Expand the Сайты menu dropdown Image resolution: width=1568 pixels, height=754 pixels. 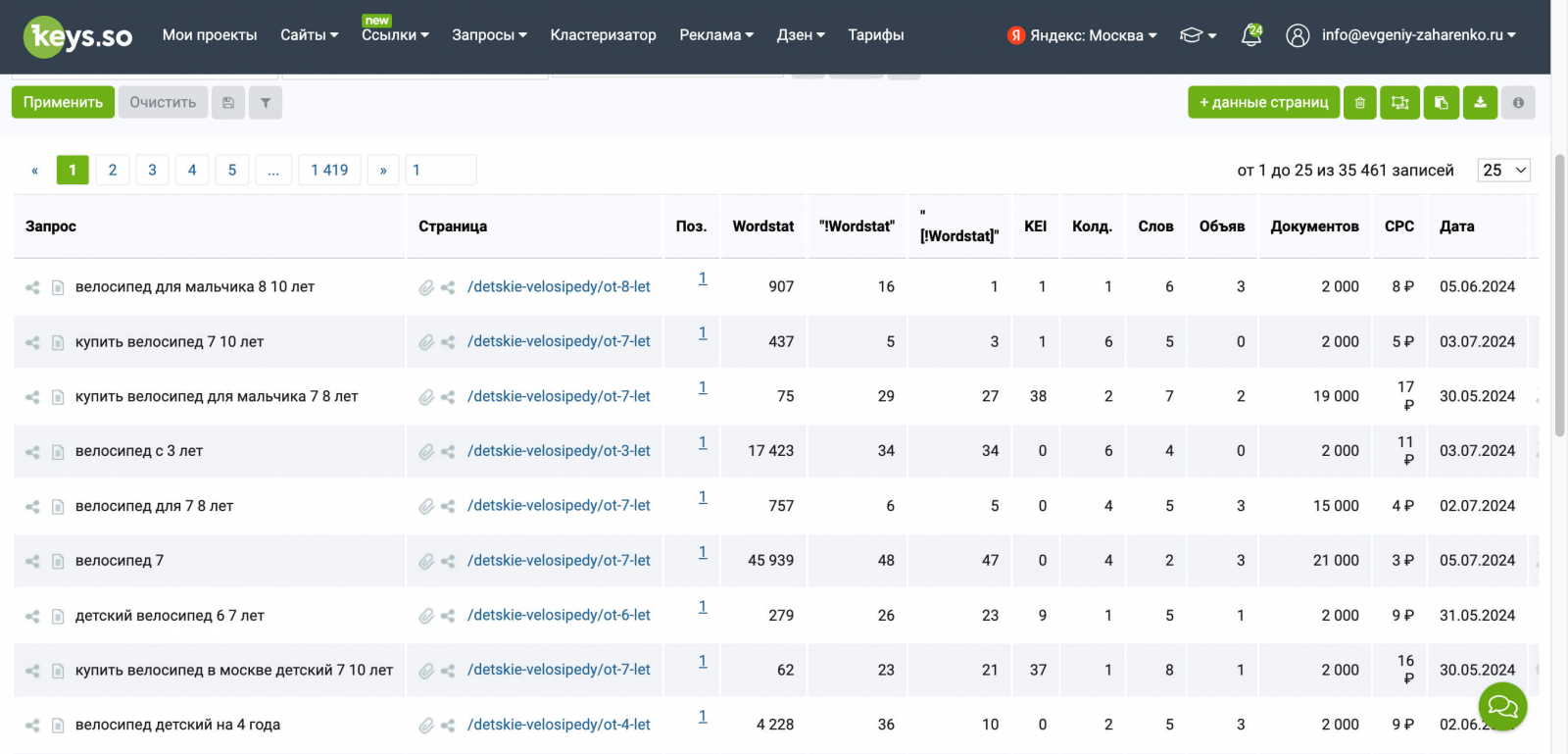309,35
